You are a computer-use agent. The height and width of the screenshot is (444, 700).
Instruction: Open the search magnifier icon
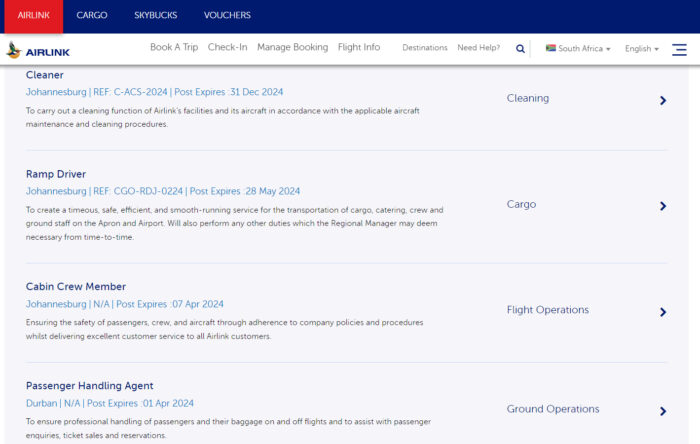click(x=520, y=49)
